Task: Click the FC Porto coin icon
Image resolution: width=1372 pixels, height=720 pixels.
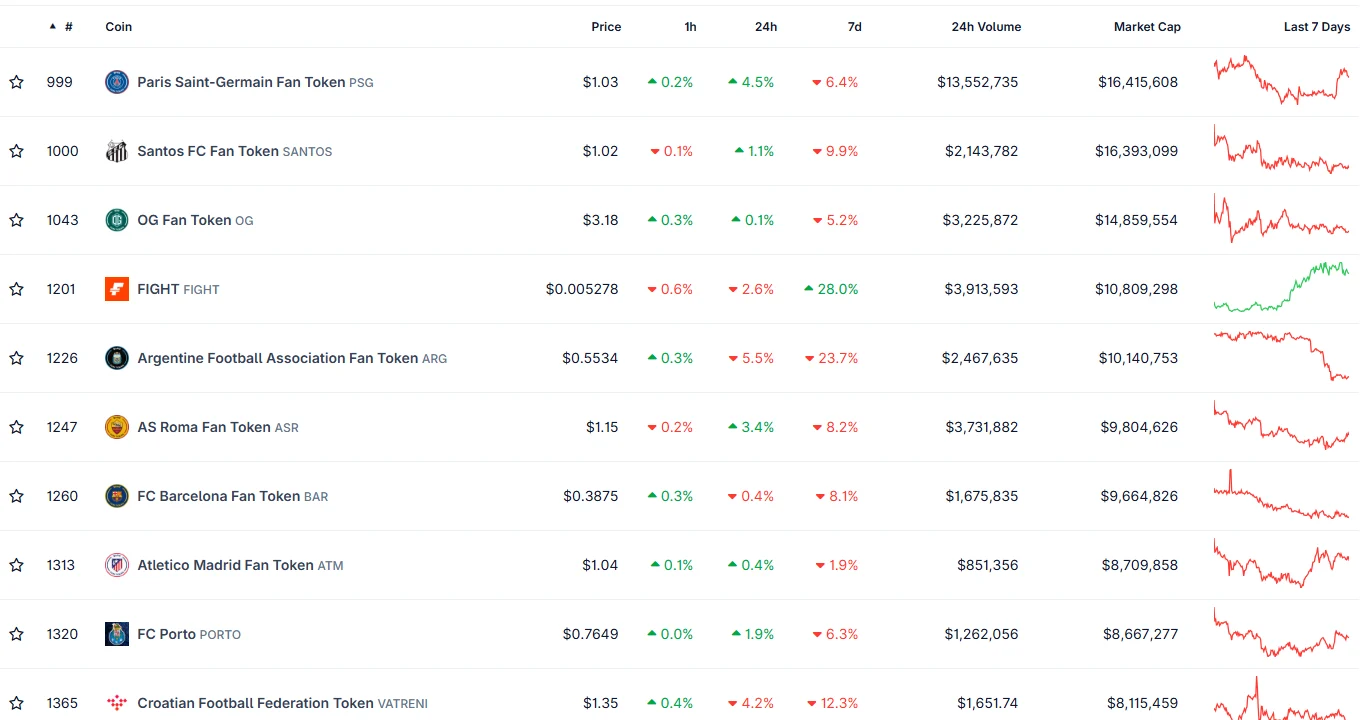Action: [x=117, y=634]
